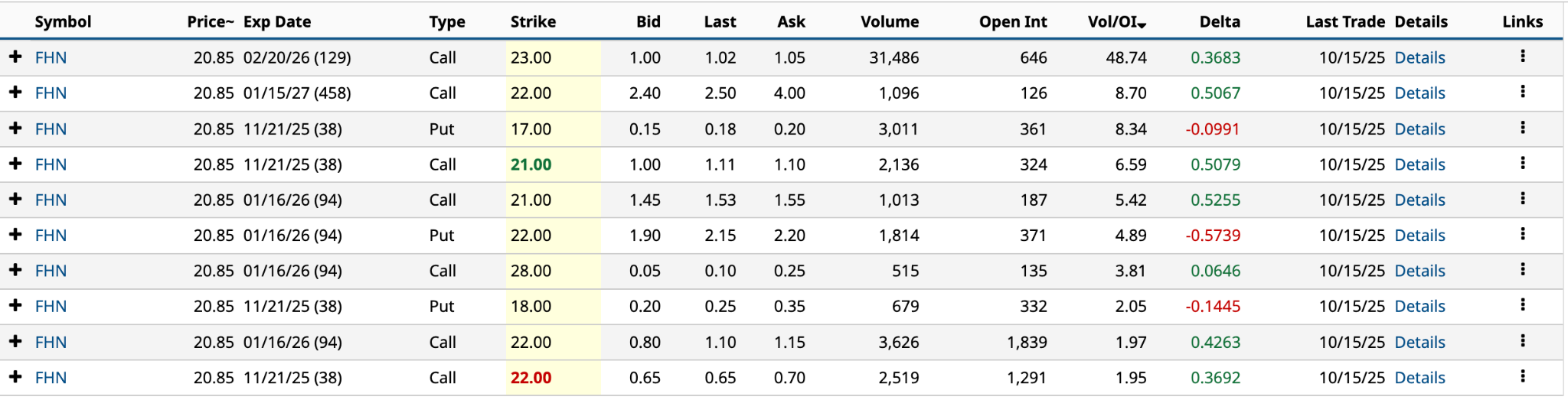This screenshot has width=1568, height=400.
Task: Expand the 18.00 put row plus sign
Action: (15, 306)
